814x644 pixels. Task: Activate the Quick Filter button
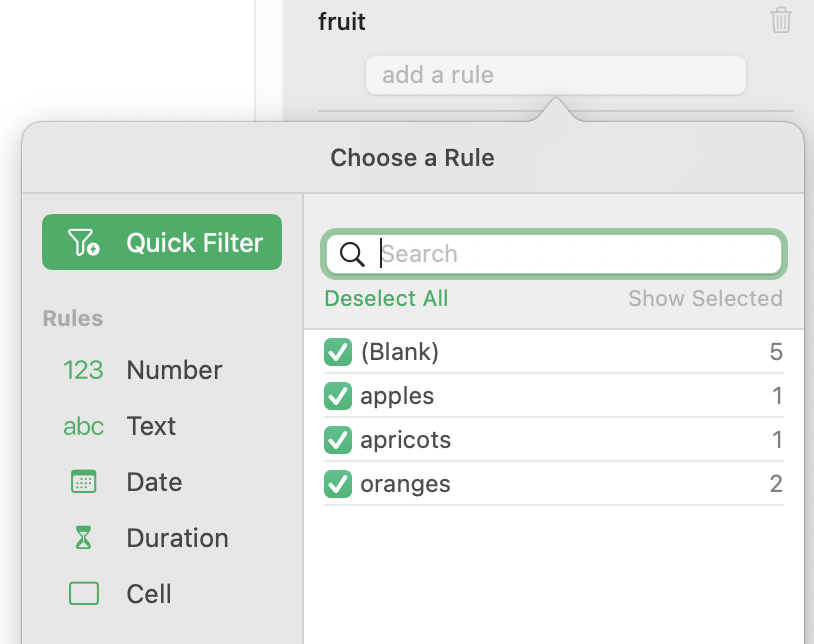click(162, 242)
